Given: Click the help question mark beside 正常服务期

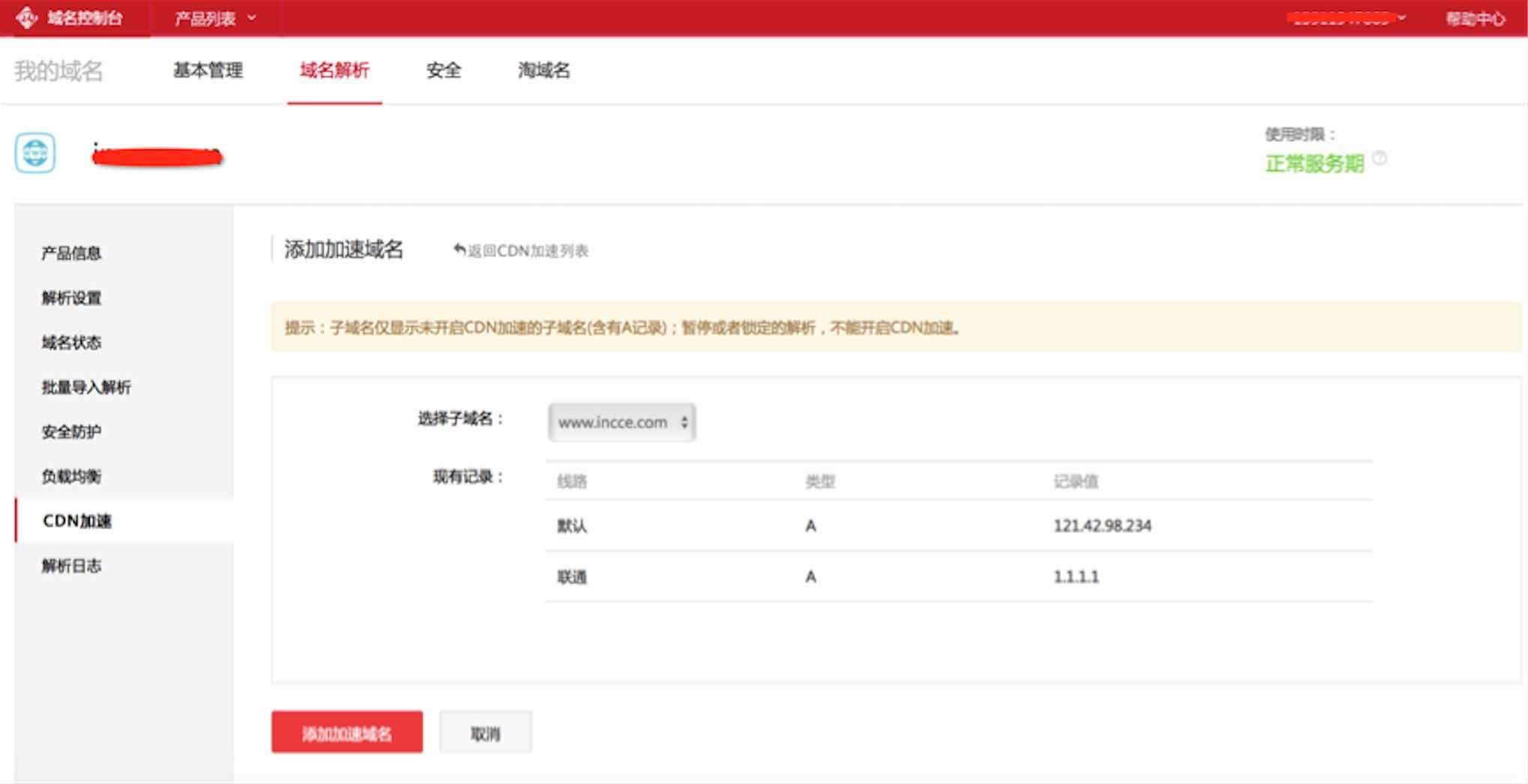Looking at the screenshot, I should (1379, 158).
